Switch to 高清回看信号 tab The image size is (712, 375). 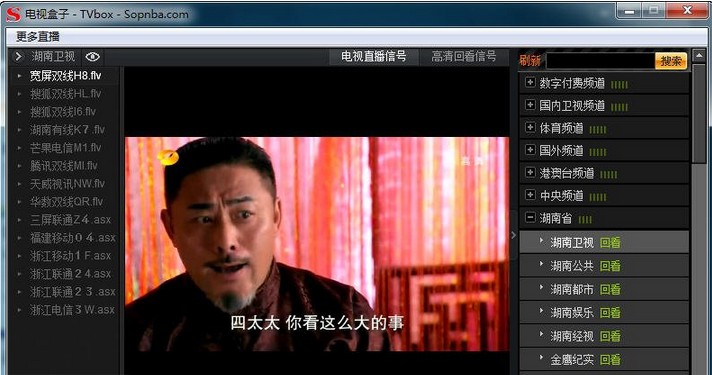tap(464, 56)
